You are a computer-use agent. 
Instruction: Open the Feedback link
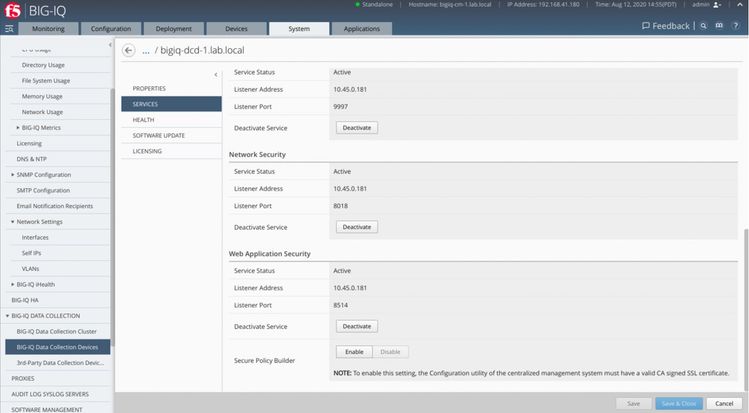pyautogui.click(x=666, y=26)
